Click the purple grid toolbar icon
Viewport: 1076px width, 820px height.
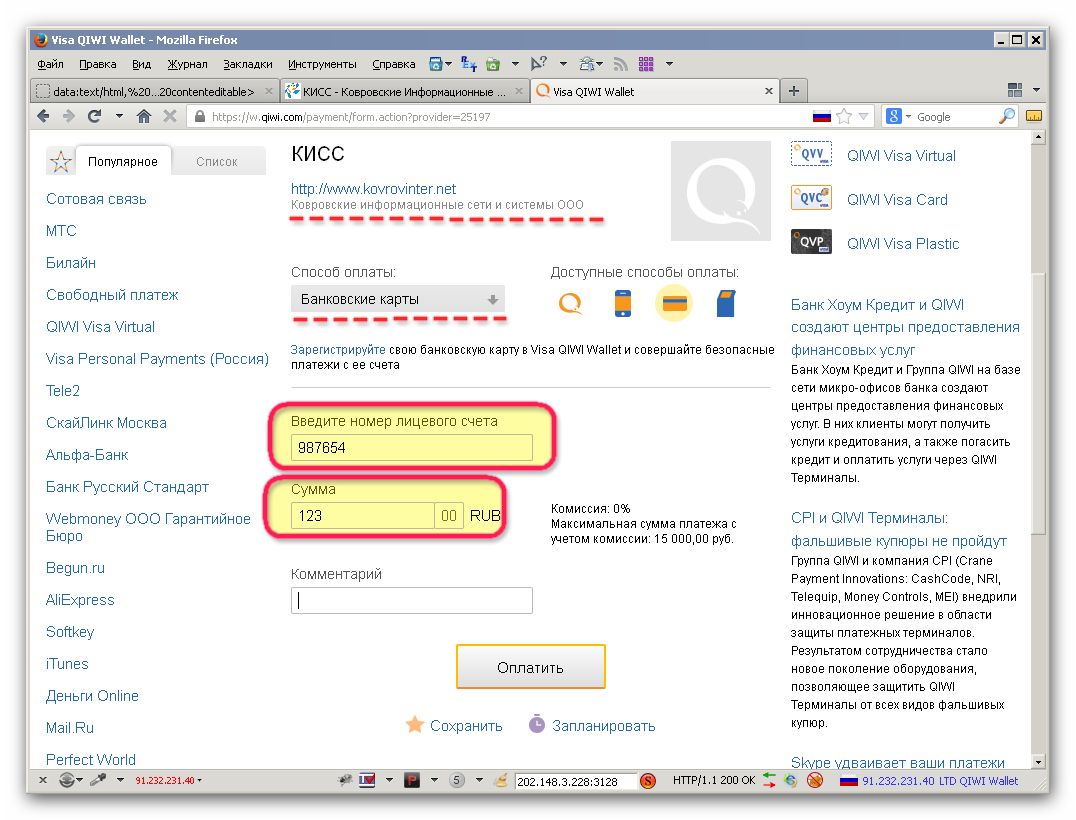click(646, 65)
